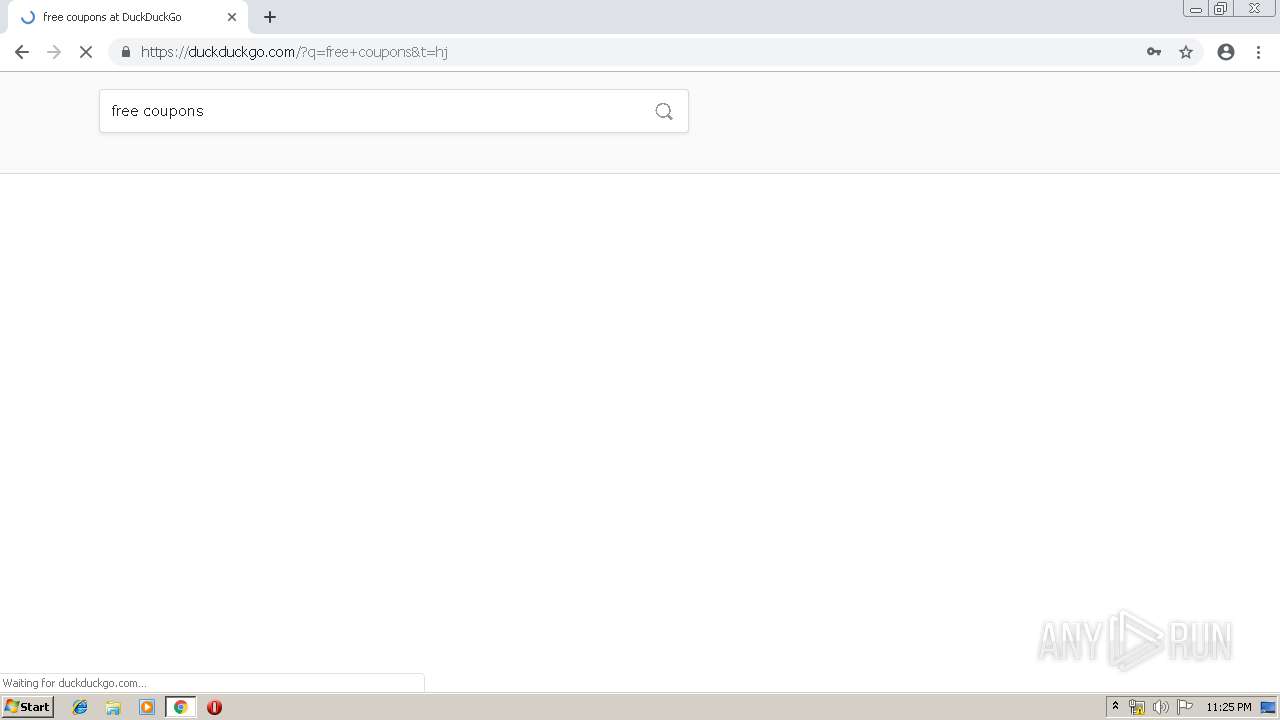Open a new browser tab
Viewport: 1280px width, 720px height.
point(270,17)
